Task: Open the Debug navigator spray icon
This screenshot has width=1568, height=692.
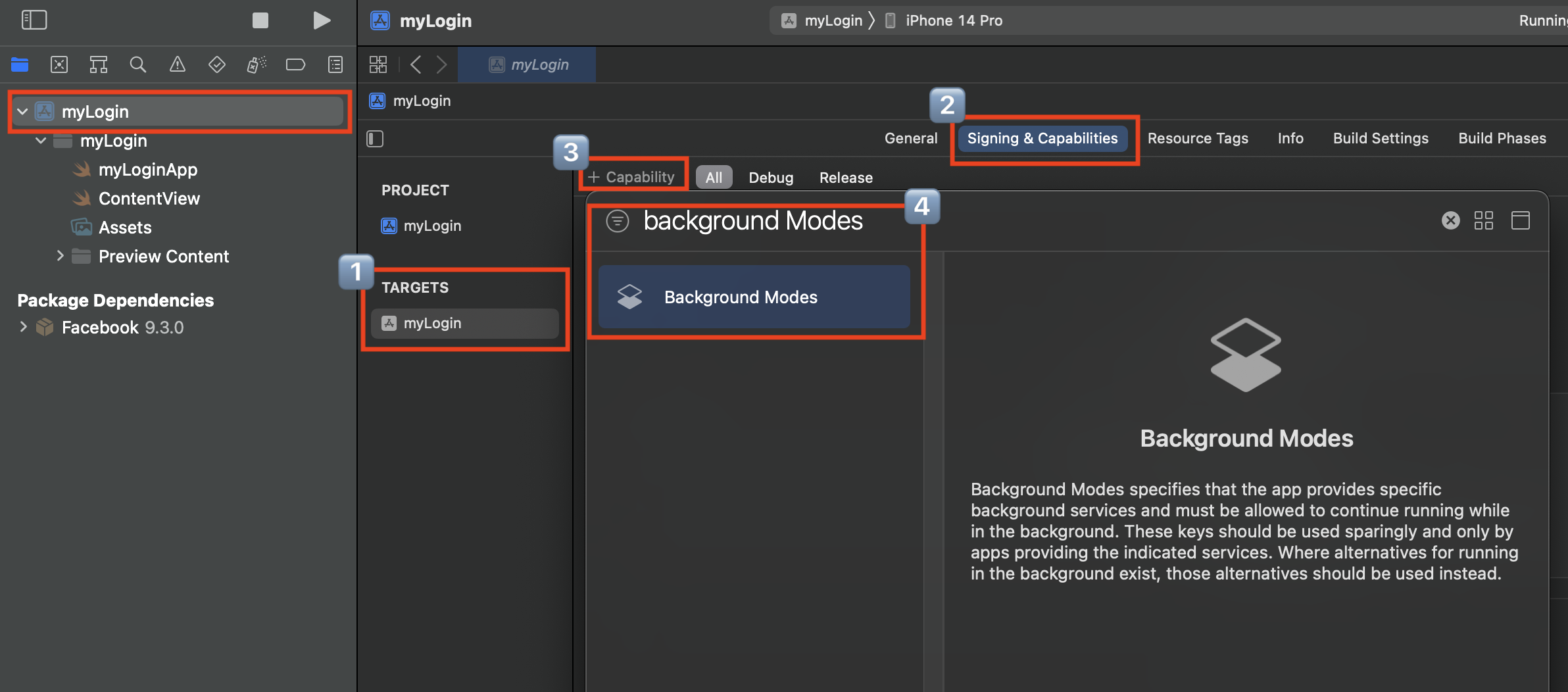Action: [x=257, y=64]
